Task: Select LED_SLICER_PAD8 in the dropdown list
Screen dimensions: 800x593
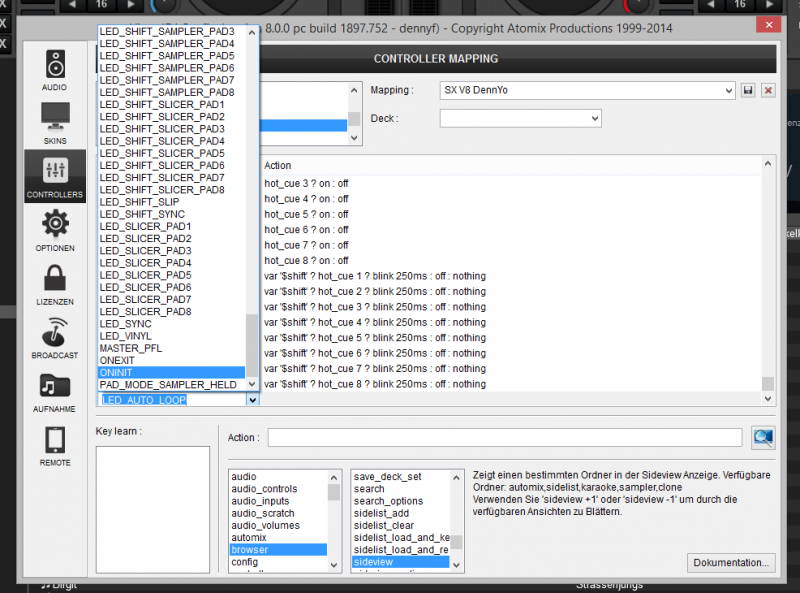Action: [171, 311]
